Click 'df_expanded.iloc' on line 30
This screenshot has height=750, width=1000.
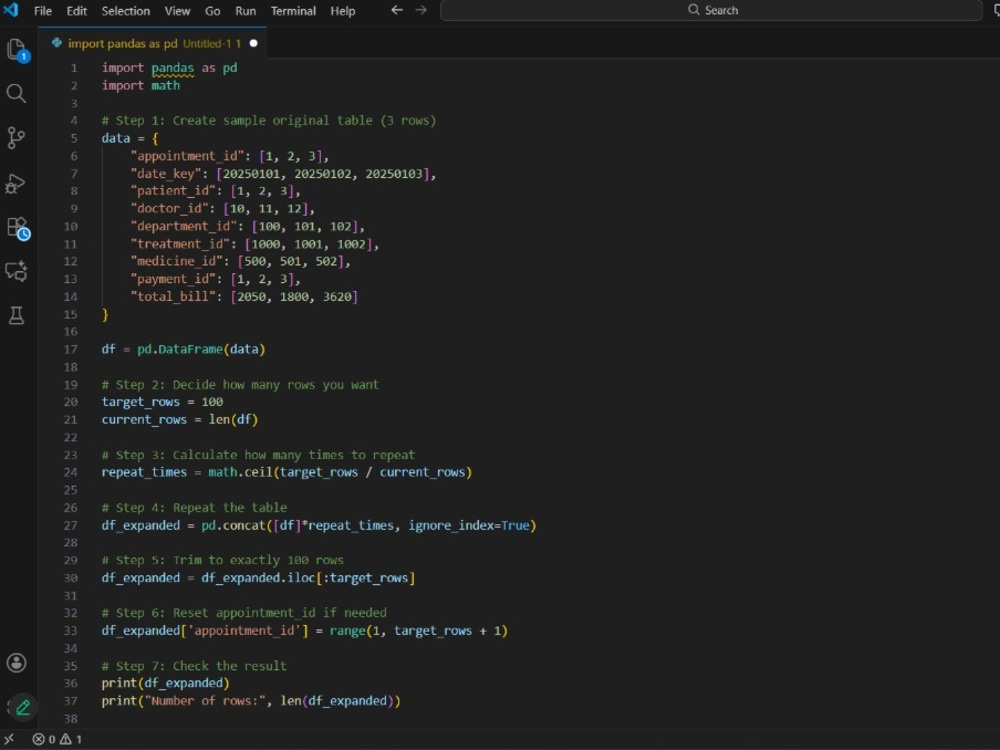point(258,578)
